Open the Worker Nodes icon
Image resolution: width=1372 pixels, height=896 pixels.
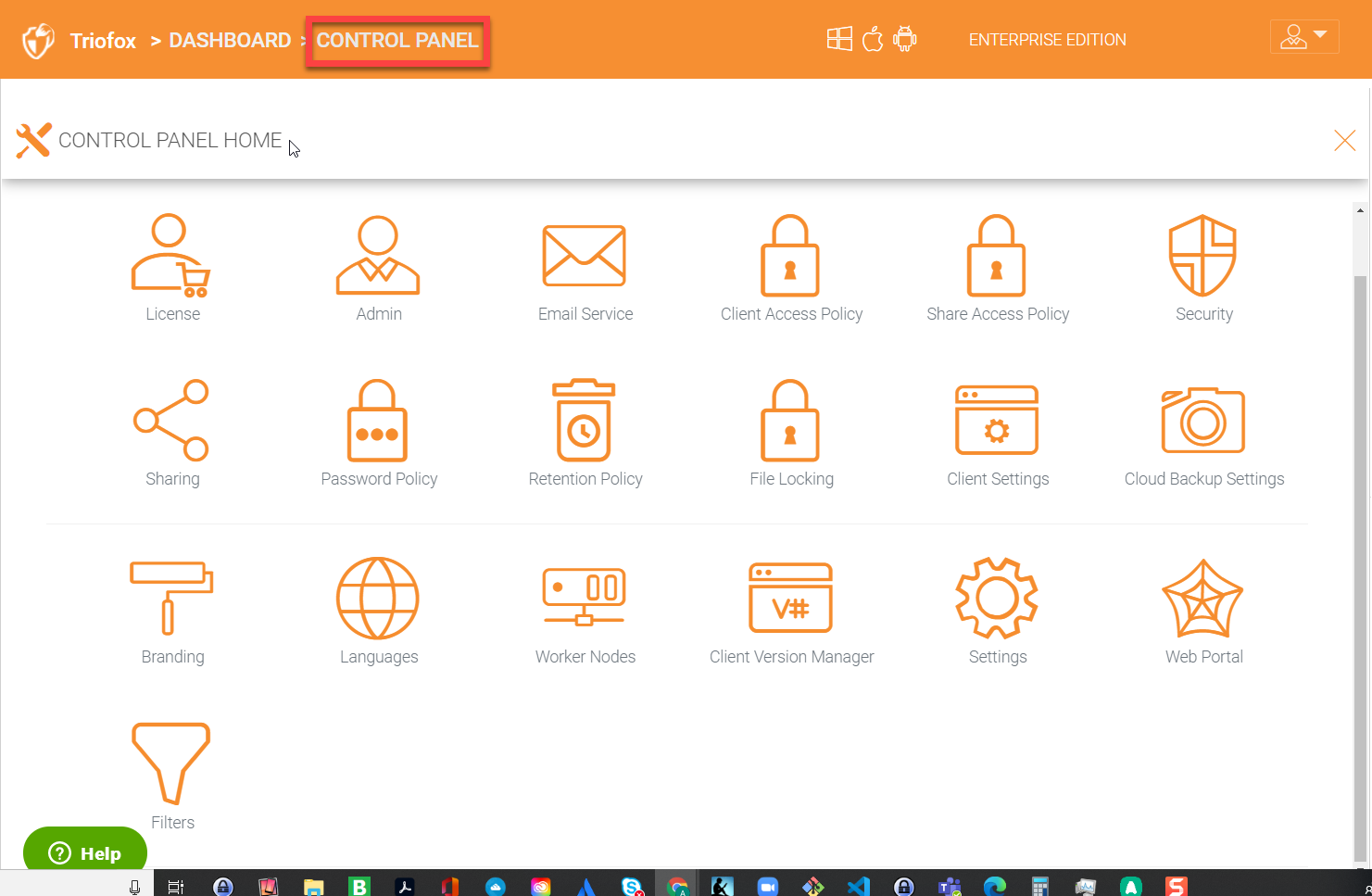pyautogui.click(x=585, y=598)
